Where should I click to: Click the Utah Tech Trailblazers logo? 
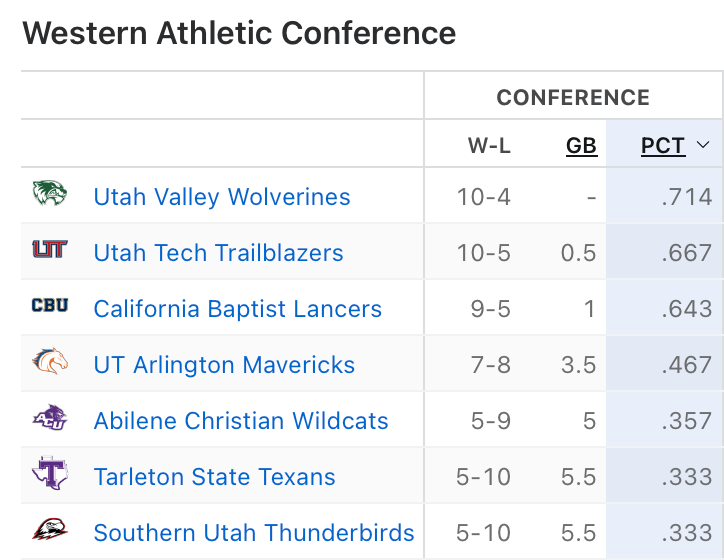point(49,250)
